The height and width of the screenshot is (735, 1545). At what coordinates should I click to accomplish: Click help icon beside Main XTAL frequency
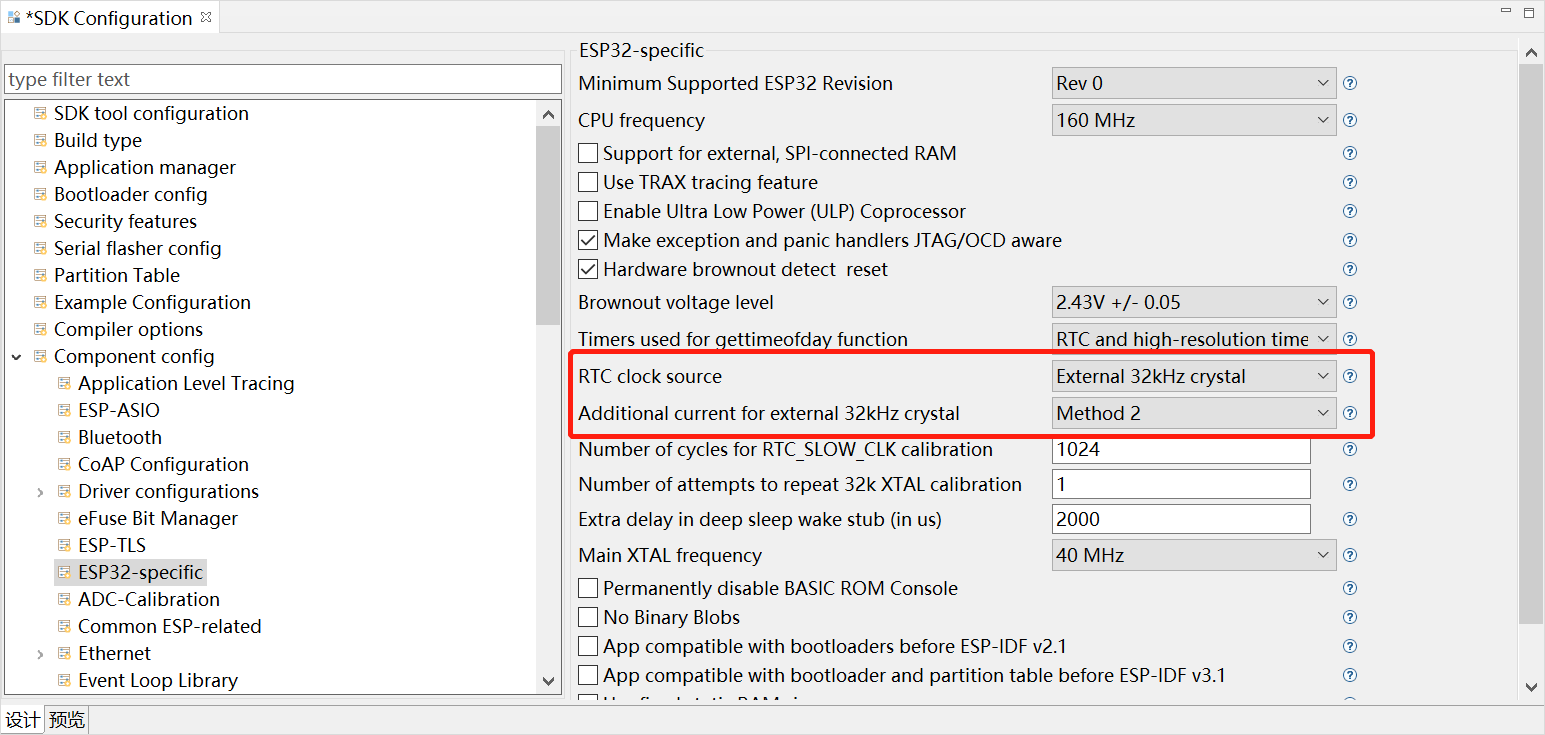tap(1350, 555)
